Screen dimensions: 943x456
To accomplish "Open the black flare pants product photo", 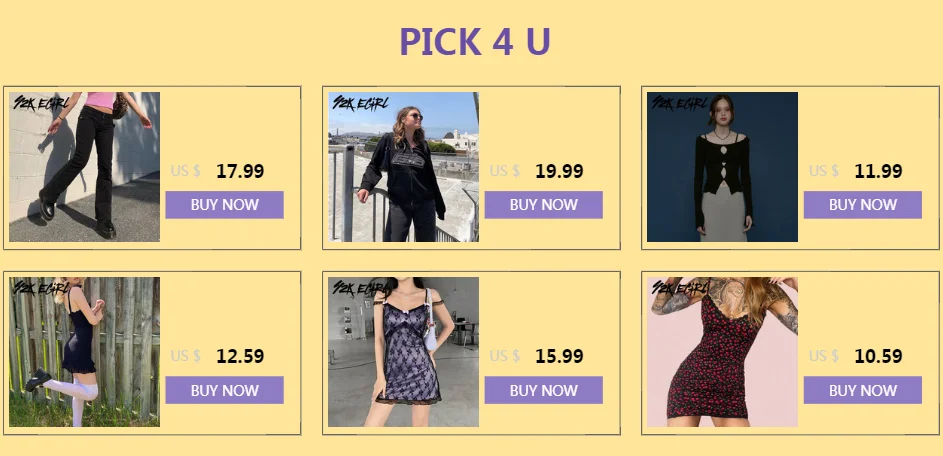I will 84,167.
